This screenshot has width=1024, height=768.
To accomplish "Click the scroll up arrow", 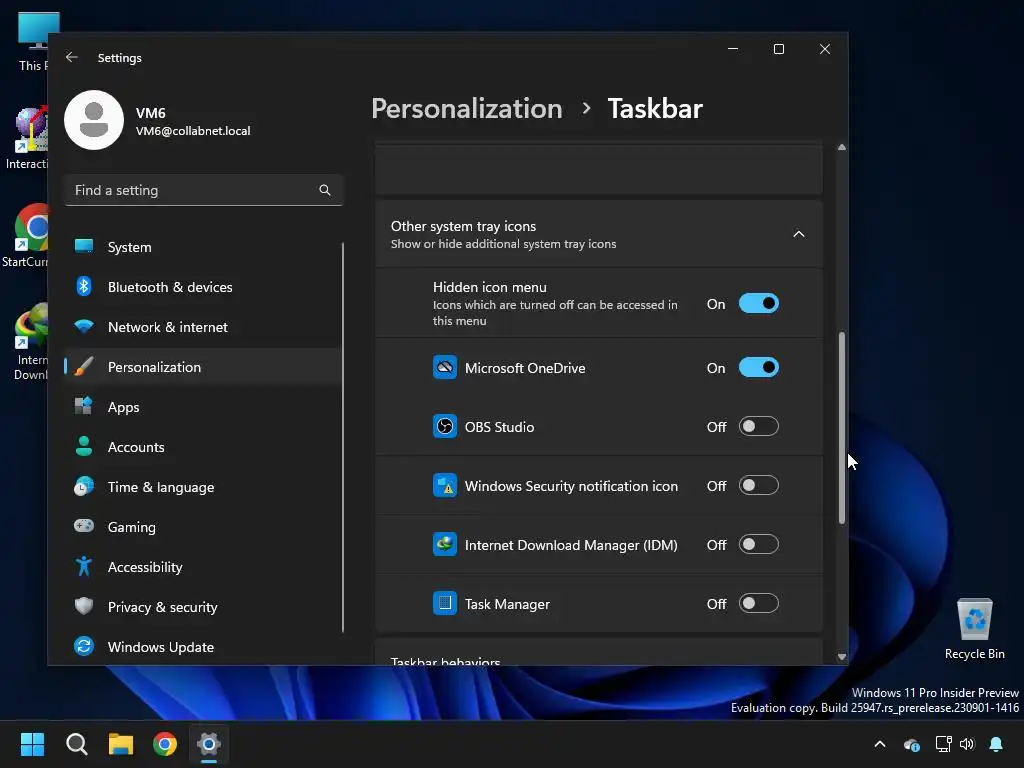I will [842, 148].
